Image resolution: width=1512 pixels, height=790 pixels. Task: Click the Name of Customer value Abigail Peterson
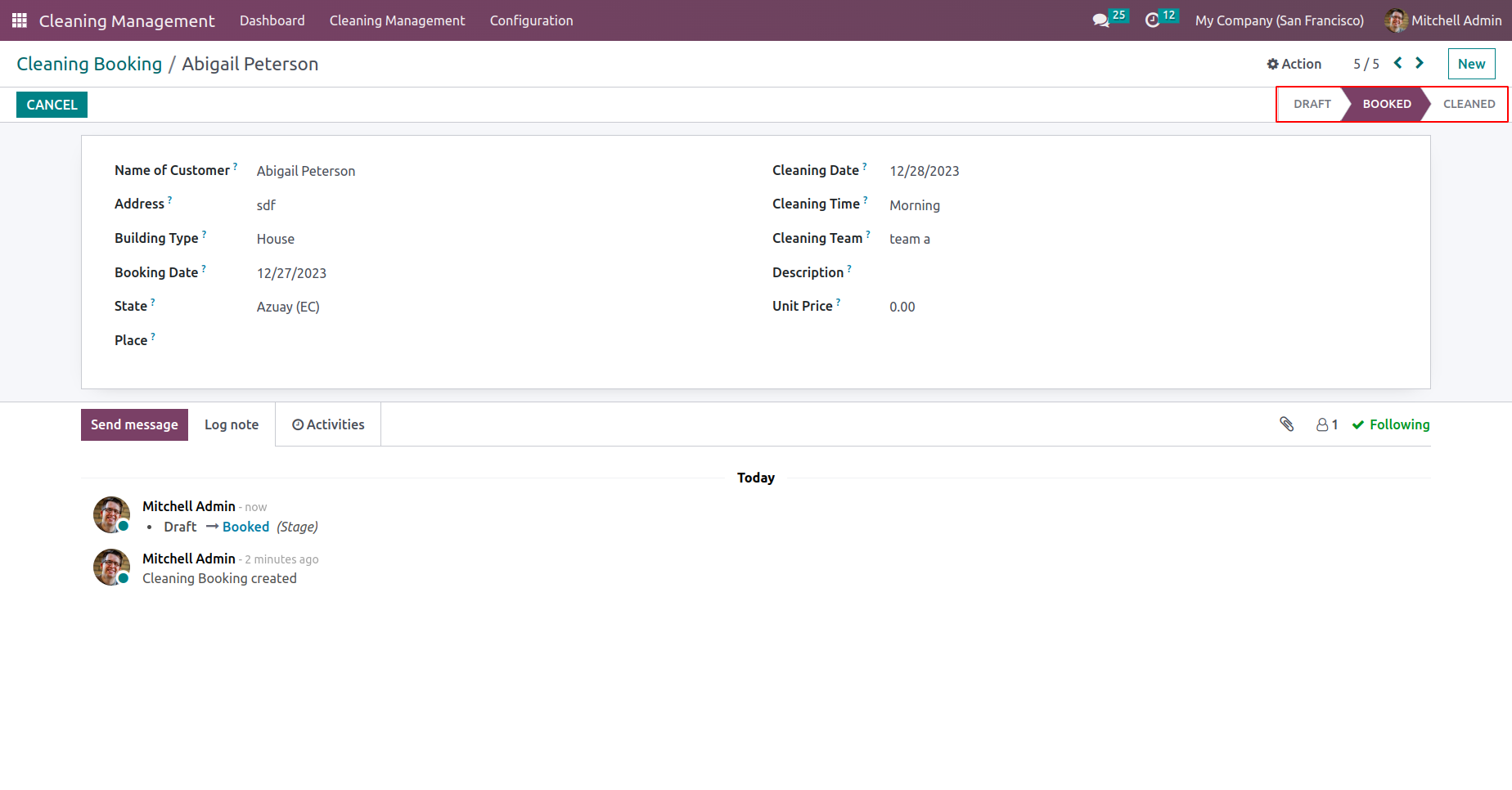(306, 171)
